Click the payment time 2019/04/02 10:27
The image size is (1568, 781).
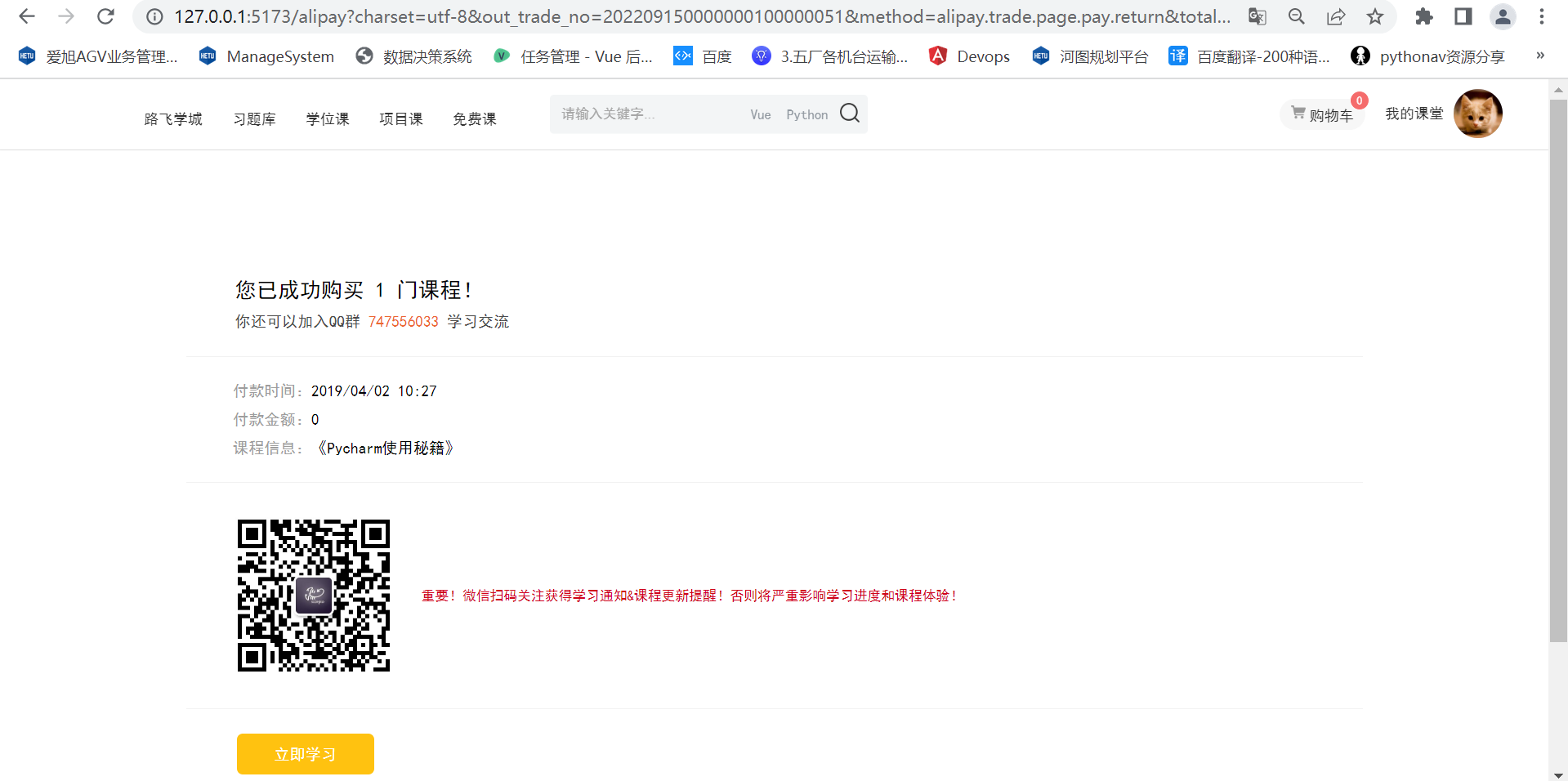[x=374, y=391]
